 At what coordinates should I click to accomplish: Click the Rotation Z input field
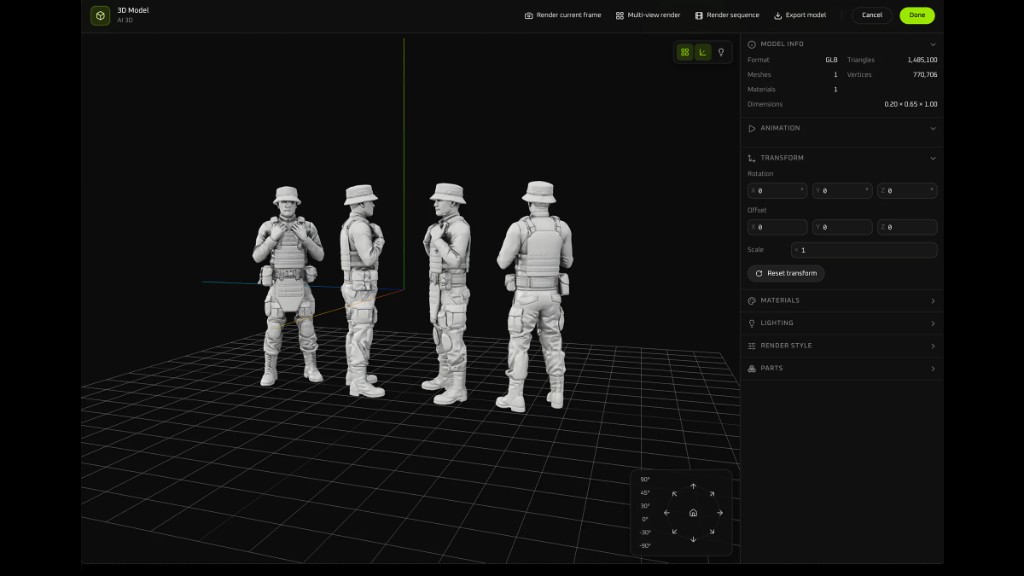(907, 191)
